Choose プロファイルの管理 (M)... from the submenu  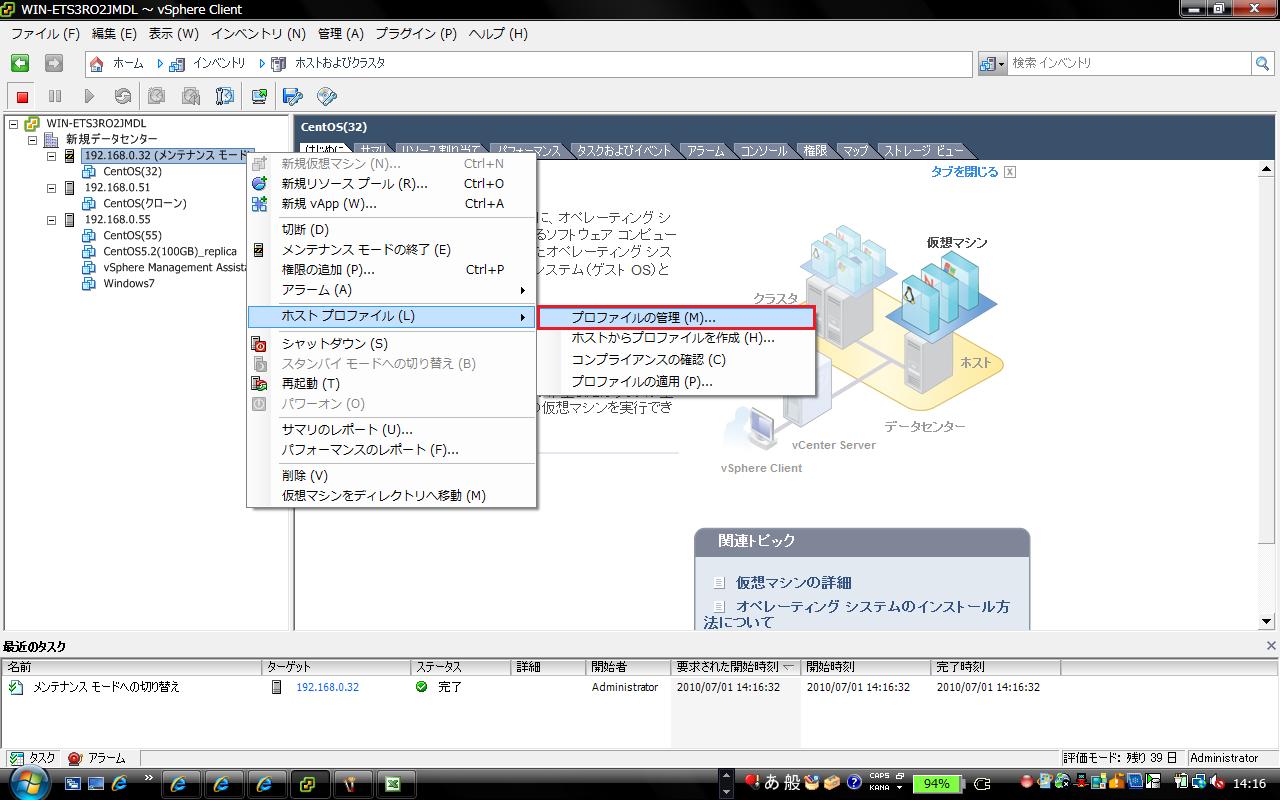pyautogui.click(x=676, y=318)
